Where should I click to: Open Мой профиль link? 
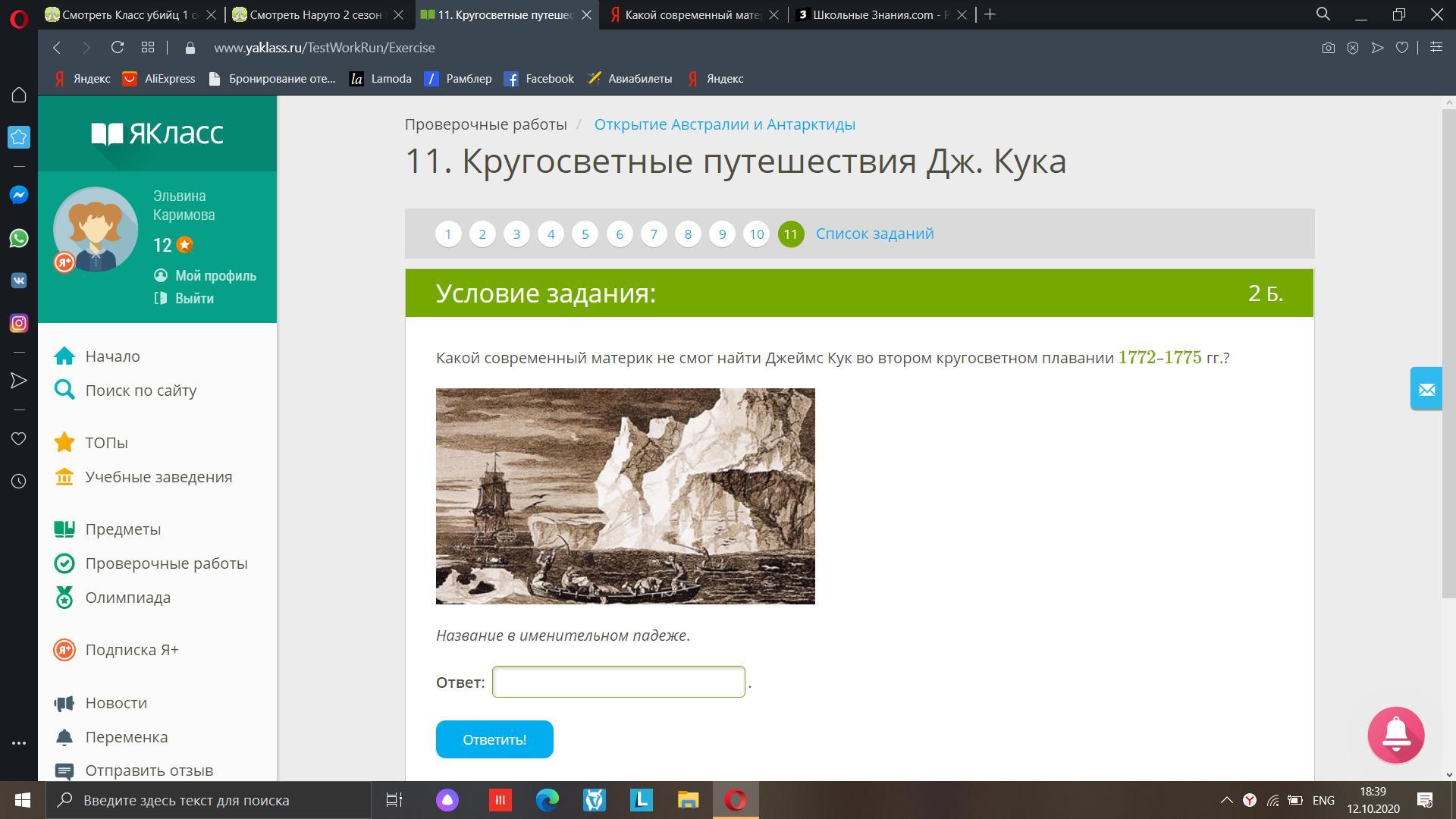click(215, 276)
